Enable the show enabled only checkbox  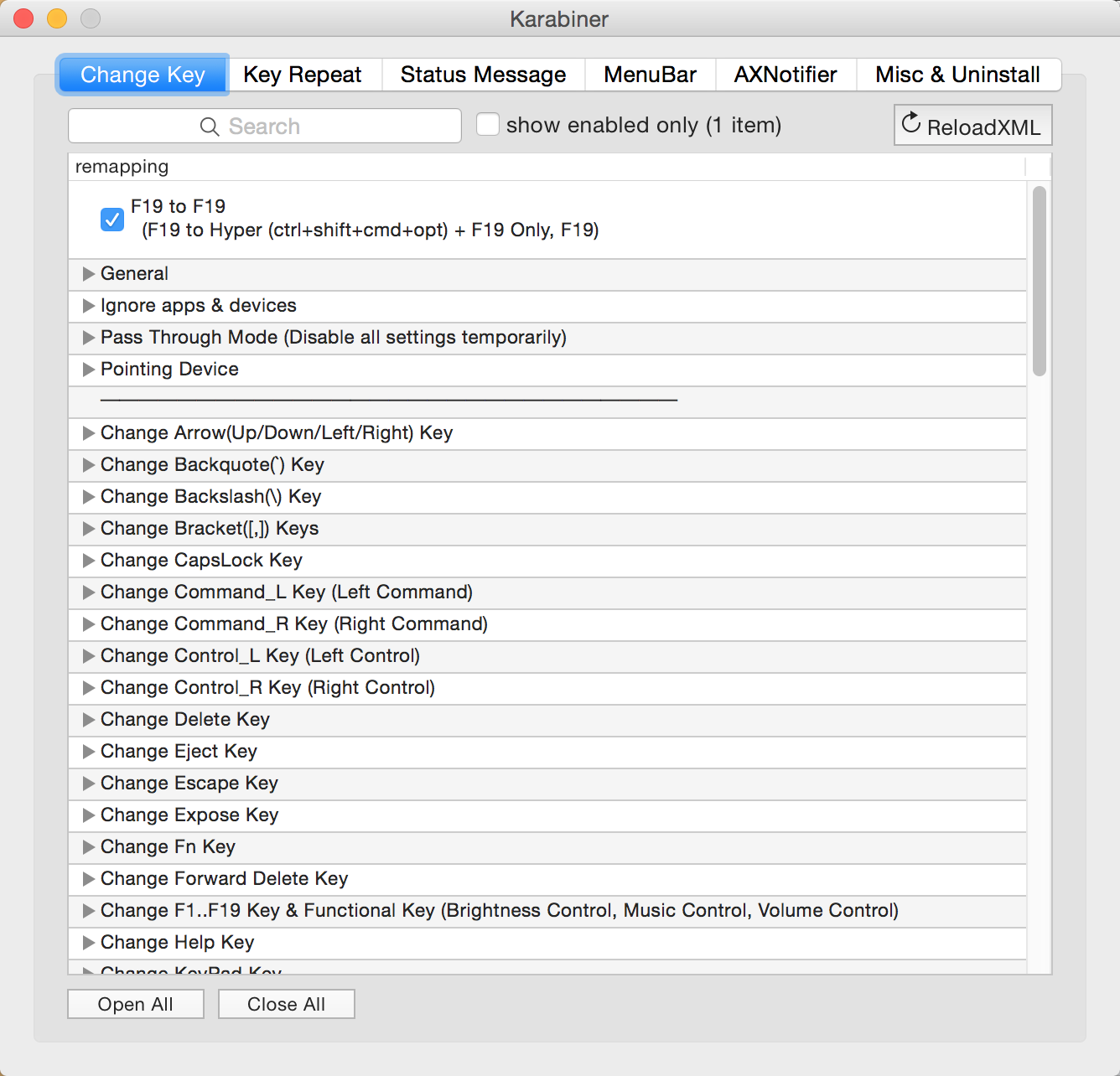coord(488,124)
